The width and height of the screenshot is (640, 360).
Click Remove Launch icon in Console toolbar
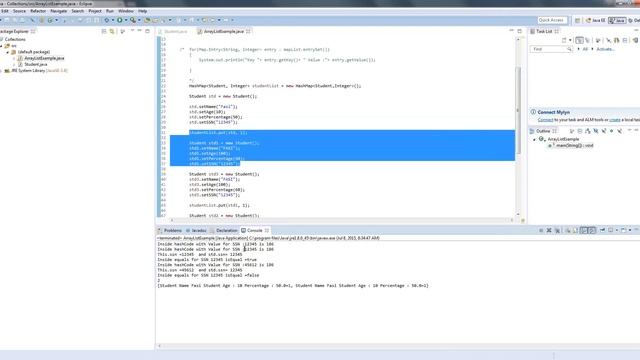point(549,231)
